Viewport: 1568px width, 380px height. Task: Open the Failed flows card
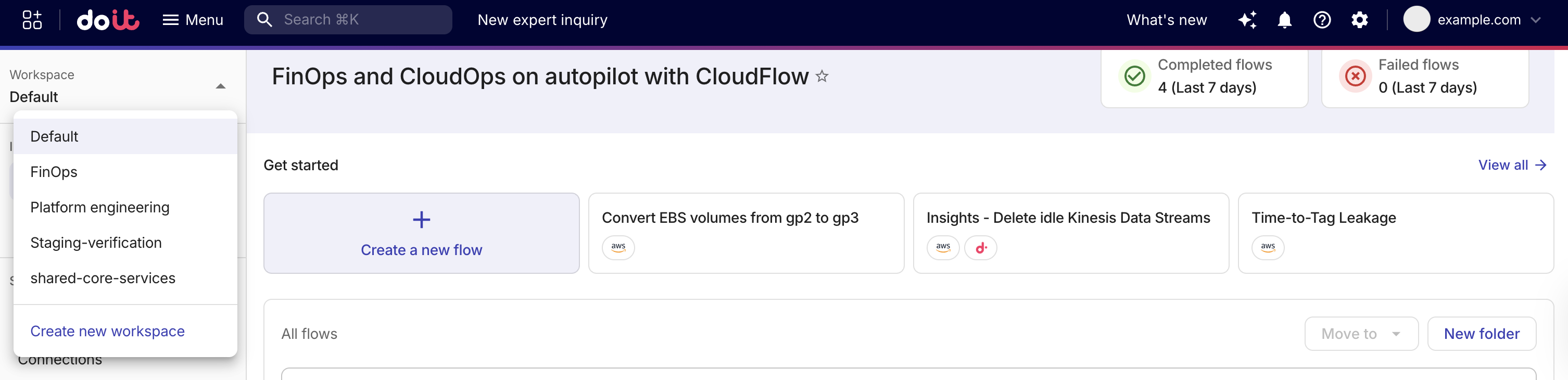pyautogui.click(x=1425, y=78)
